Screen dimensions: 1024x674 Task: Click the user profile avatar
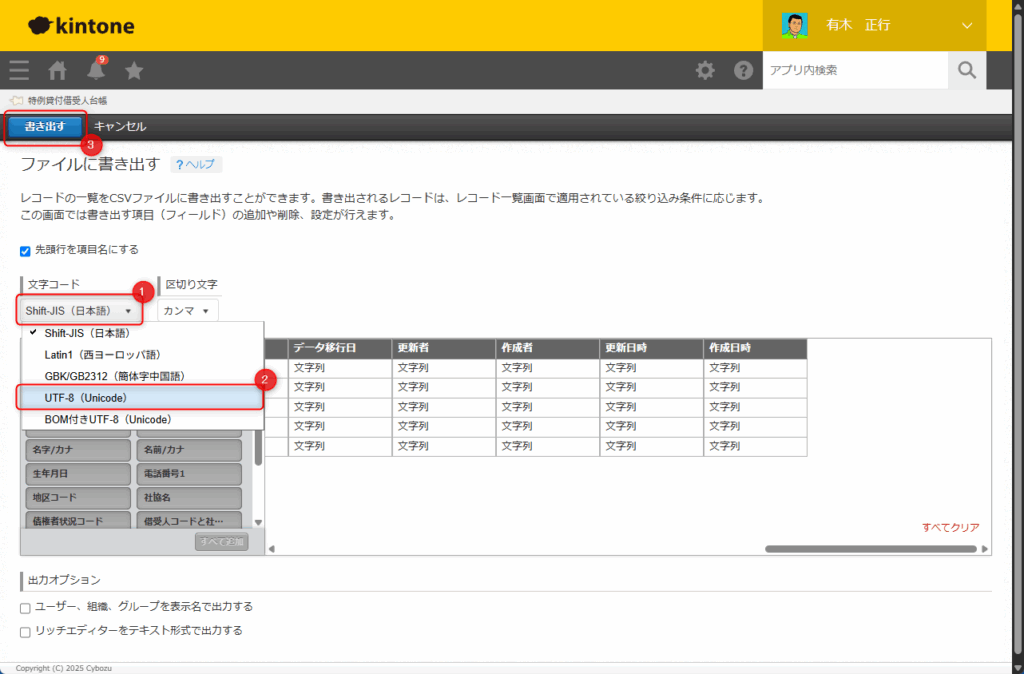[x=795, y=25]
